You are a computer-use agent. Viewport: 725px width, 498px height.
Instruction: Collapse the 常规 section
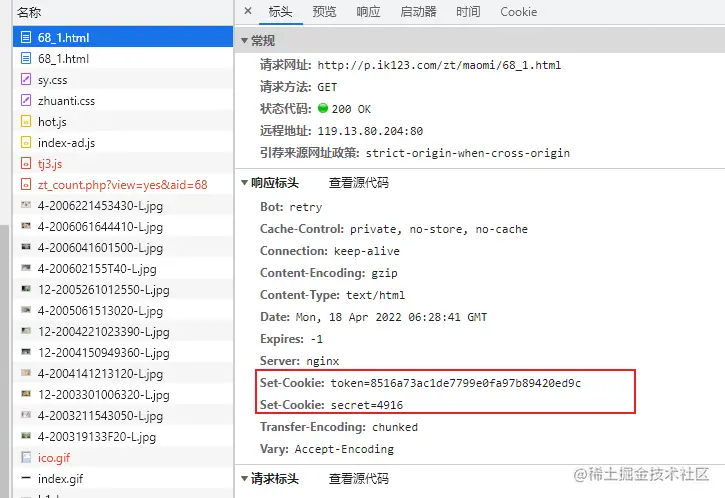click(x=245, y=41)
